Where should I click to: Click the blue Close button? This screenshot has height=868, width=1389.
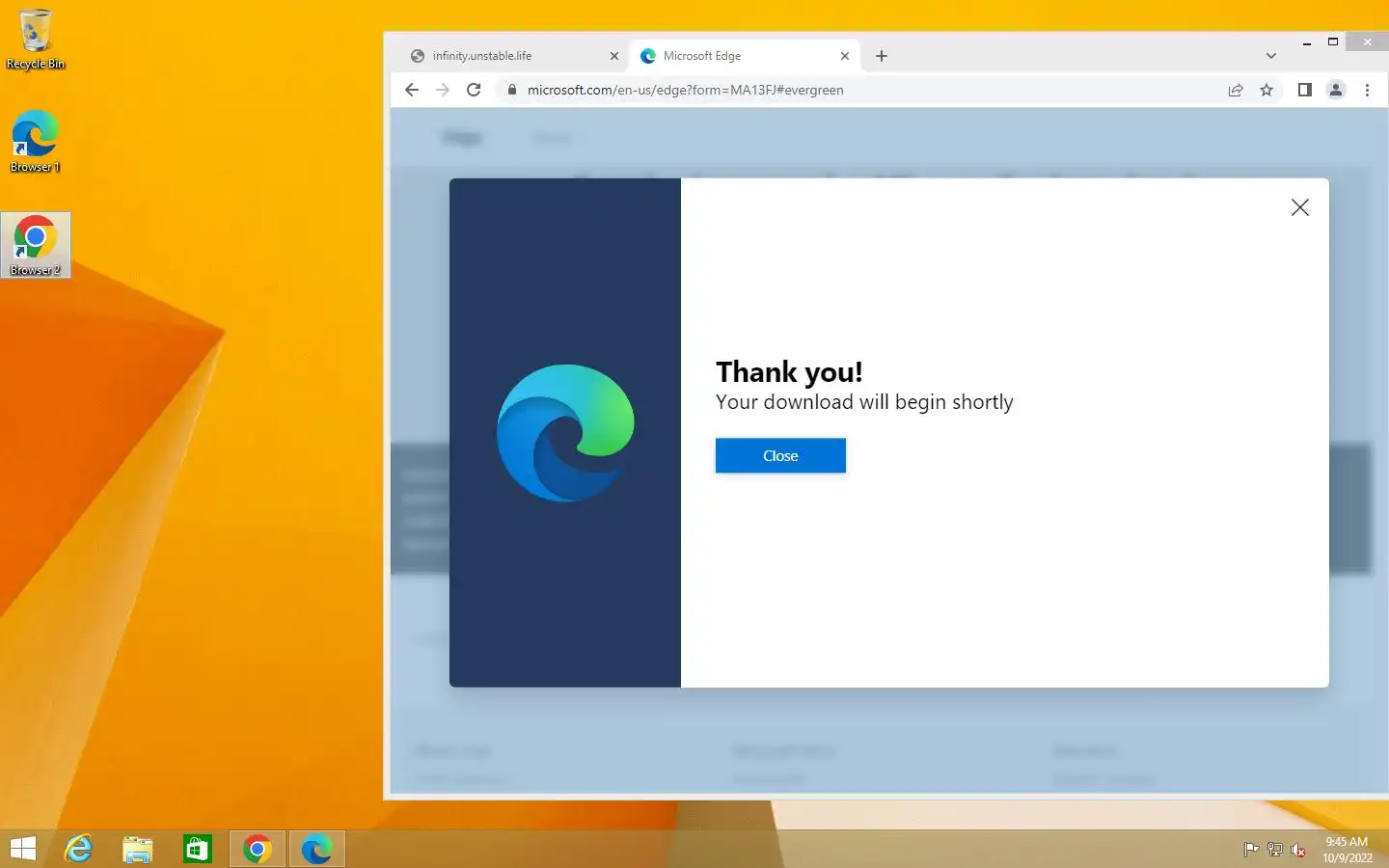tap(780, 456)
